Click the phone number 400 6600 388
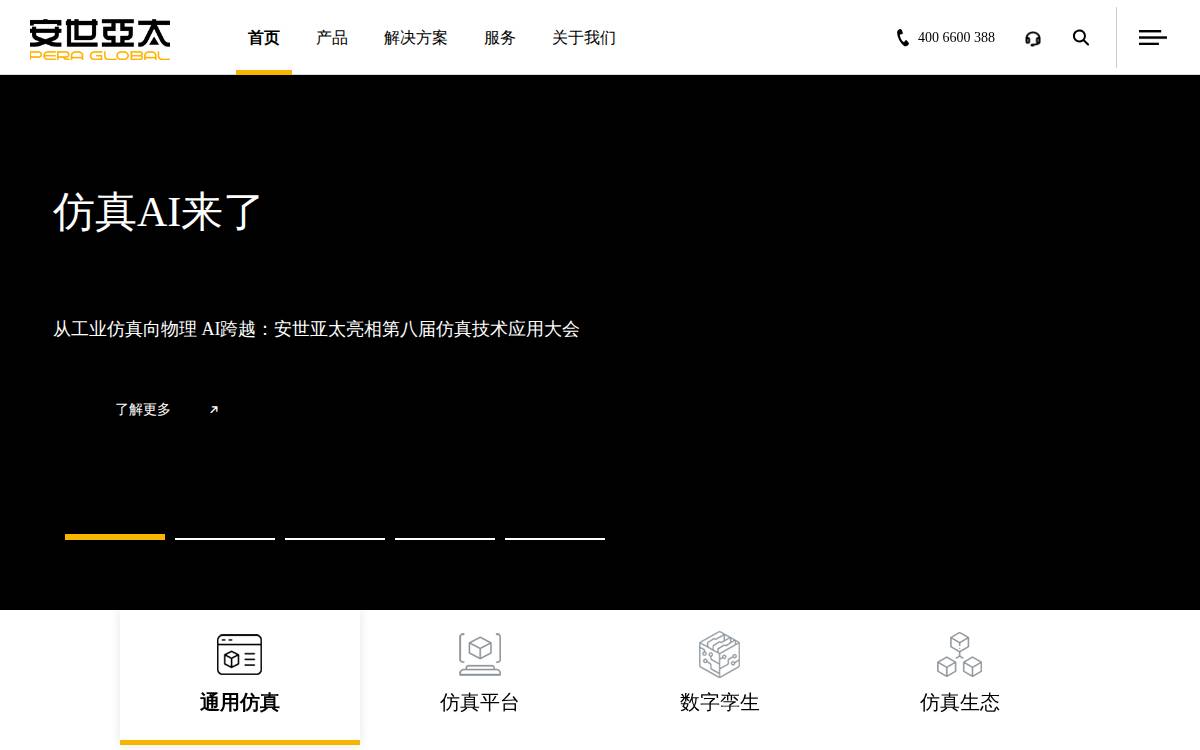 point(956,38)
